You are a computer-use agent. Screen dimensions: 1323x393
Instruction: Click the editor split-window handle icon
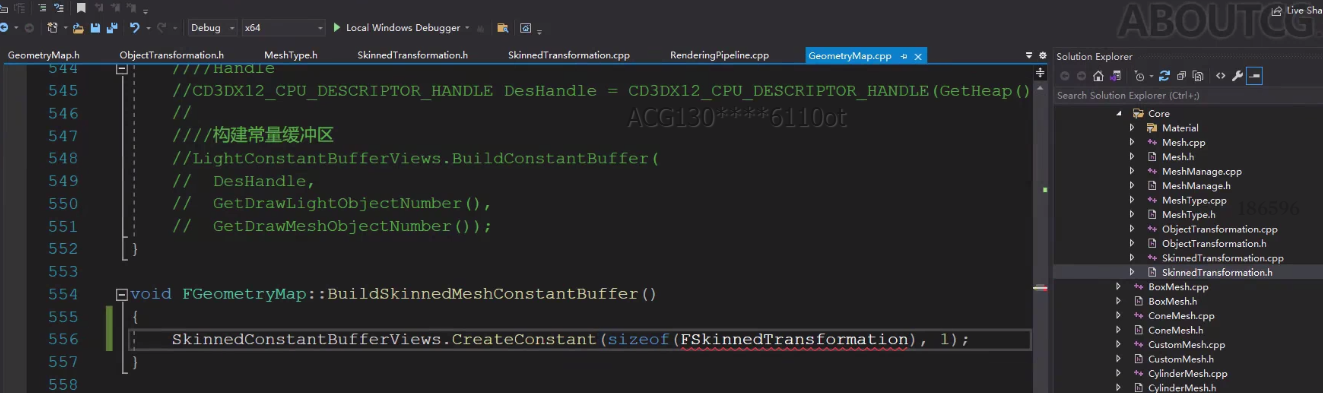[1040, 72]
